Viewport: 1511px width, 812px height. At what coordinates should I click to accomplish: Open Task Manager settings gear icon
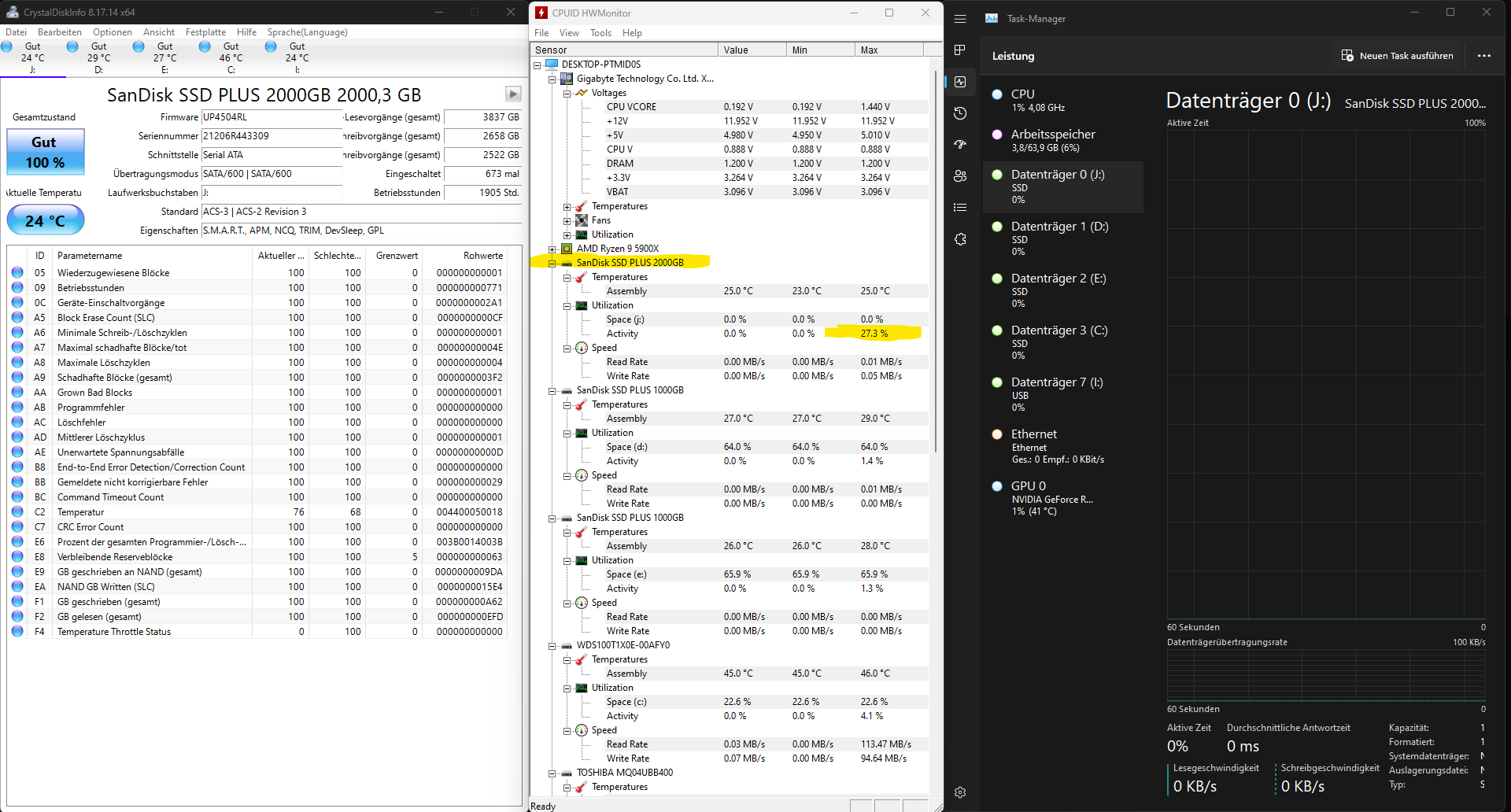click(960, 792)
